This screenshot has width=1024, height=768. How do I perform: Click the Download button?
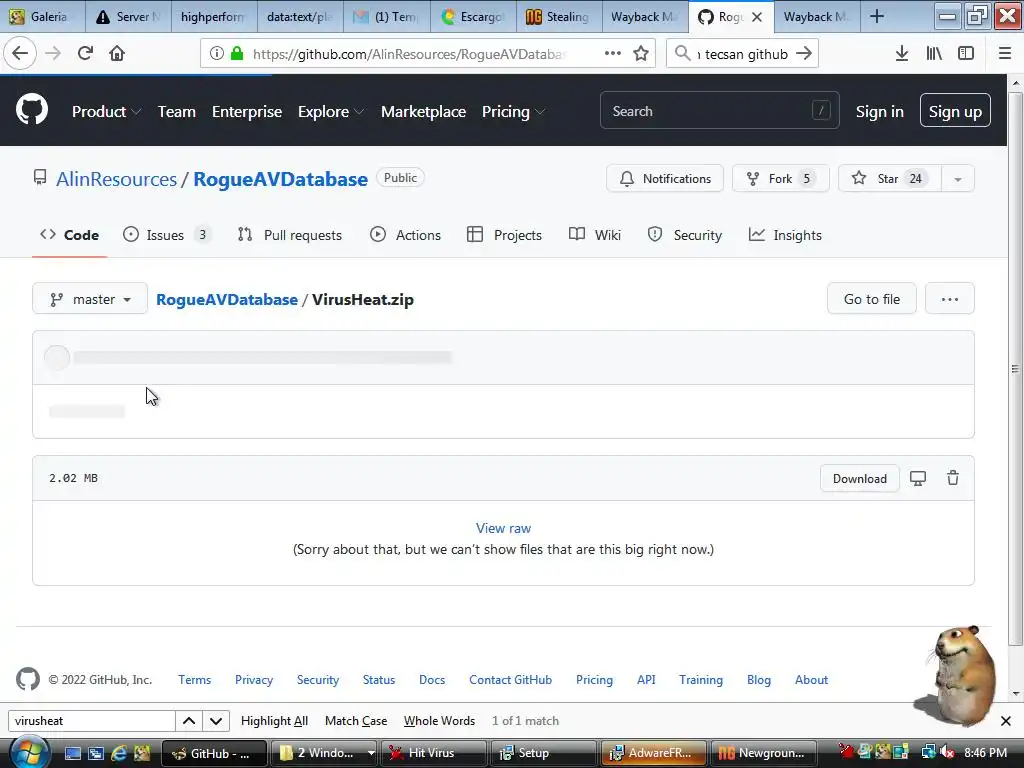[859, 478]
